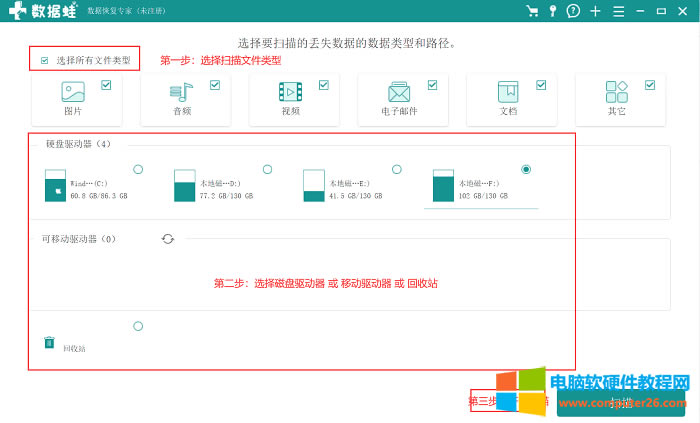The image size is (700, 423).
Task: Toggle the 选择所有文件类型 checkbox
Action: [45, 61]
